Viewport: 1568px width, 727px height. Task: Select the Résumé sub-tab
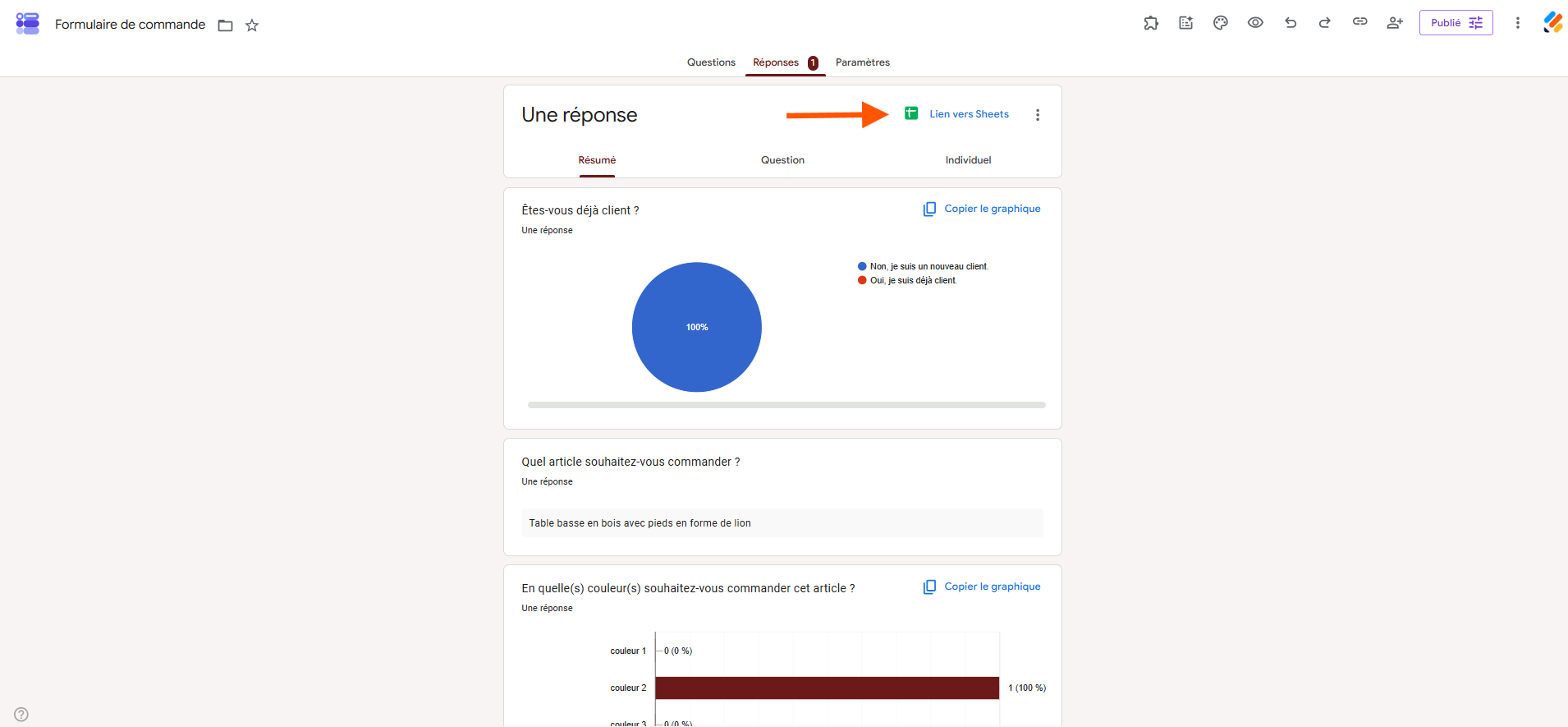[597, 160]
